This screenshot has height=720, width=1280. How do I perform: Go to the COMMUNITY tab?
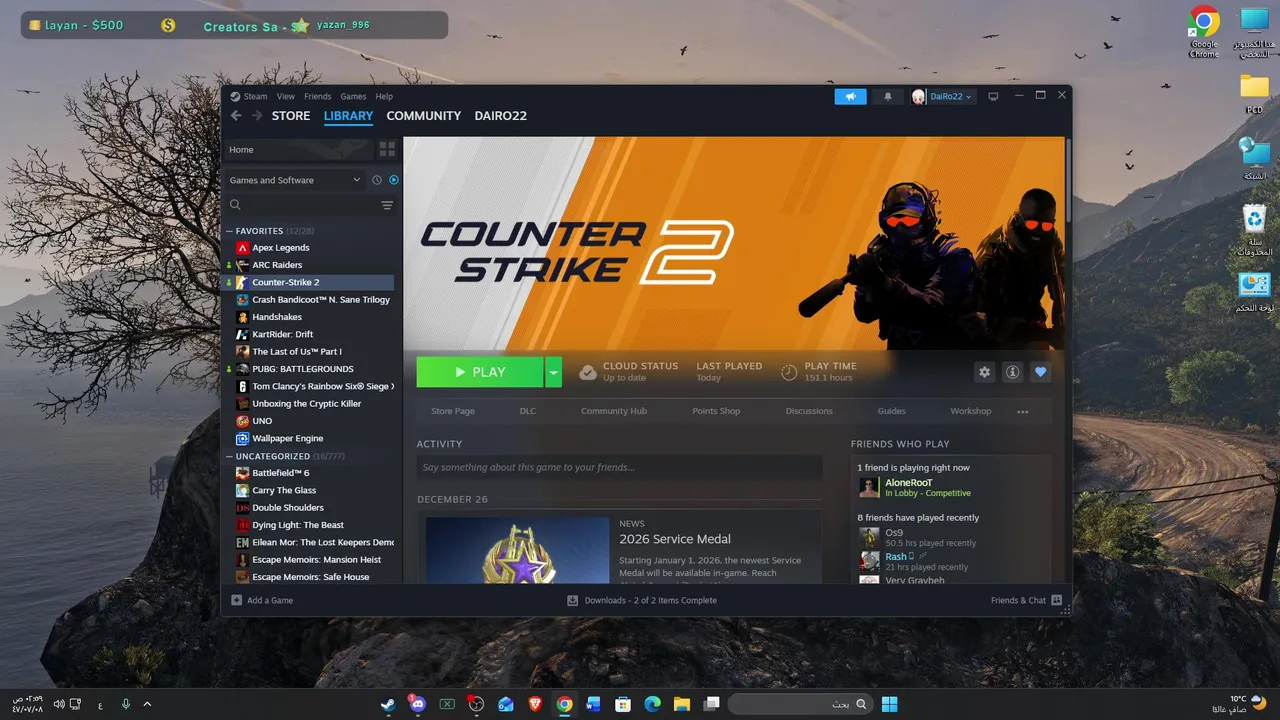click(x=424, y=116)
